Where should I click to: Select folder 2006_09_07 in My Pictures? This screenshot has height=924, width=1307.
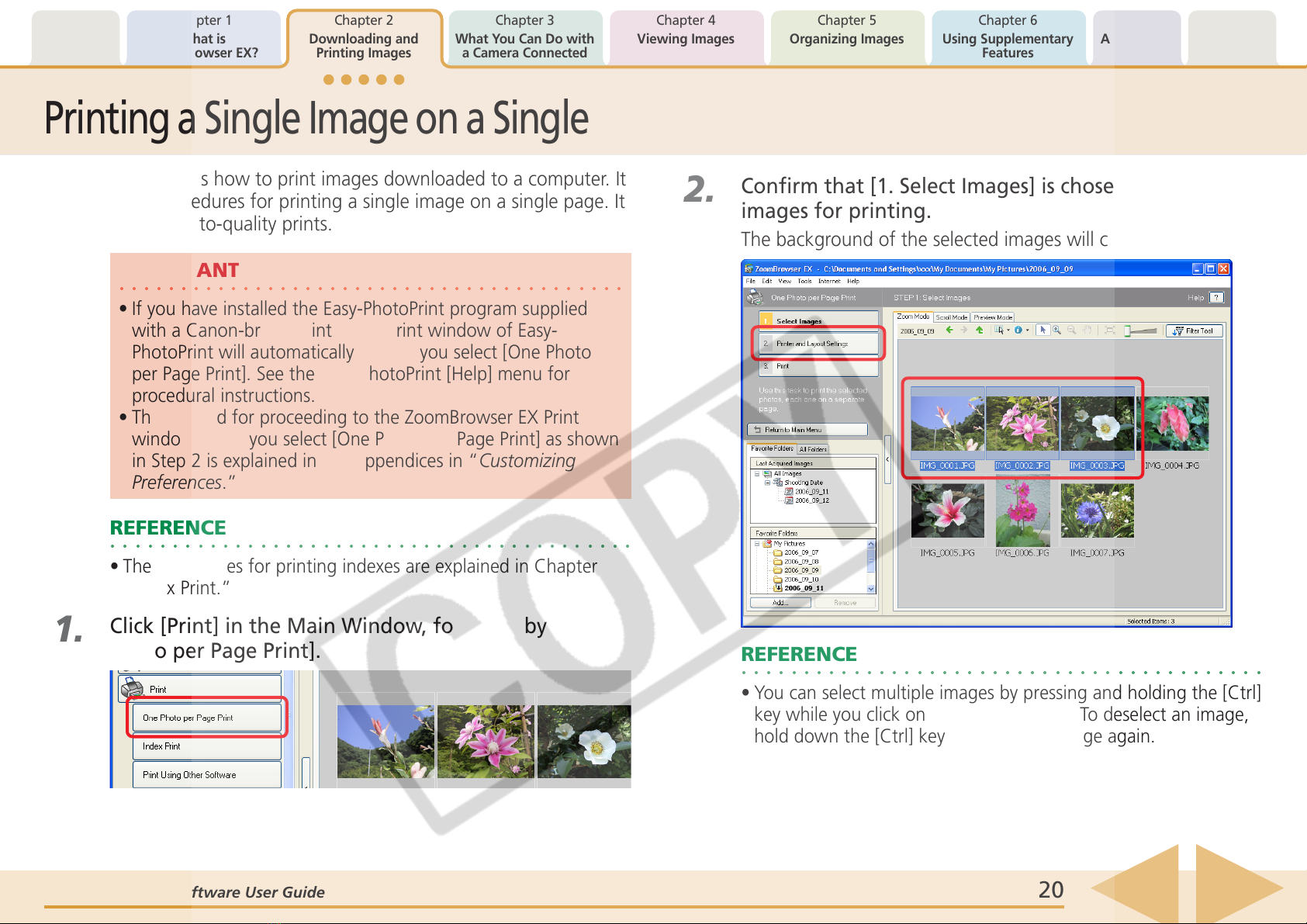pyautogui.click(x=796, y=552)
